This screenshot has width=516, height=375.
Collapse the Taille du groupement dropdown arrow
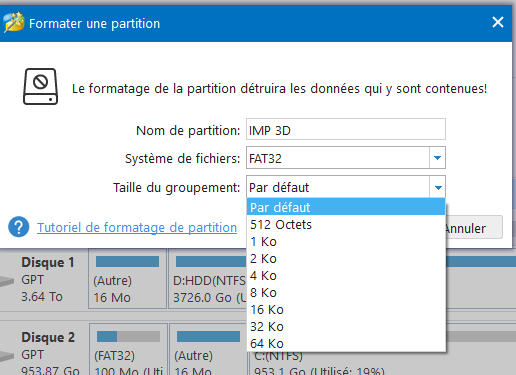coord(438,187)
